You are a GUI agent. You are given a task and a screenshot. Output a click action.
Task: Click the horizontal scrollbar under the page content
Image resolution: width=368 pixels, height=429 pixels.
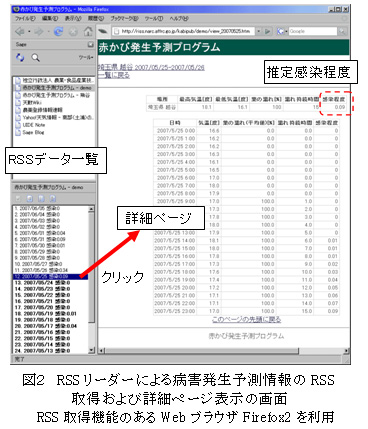pos(202,351)
